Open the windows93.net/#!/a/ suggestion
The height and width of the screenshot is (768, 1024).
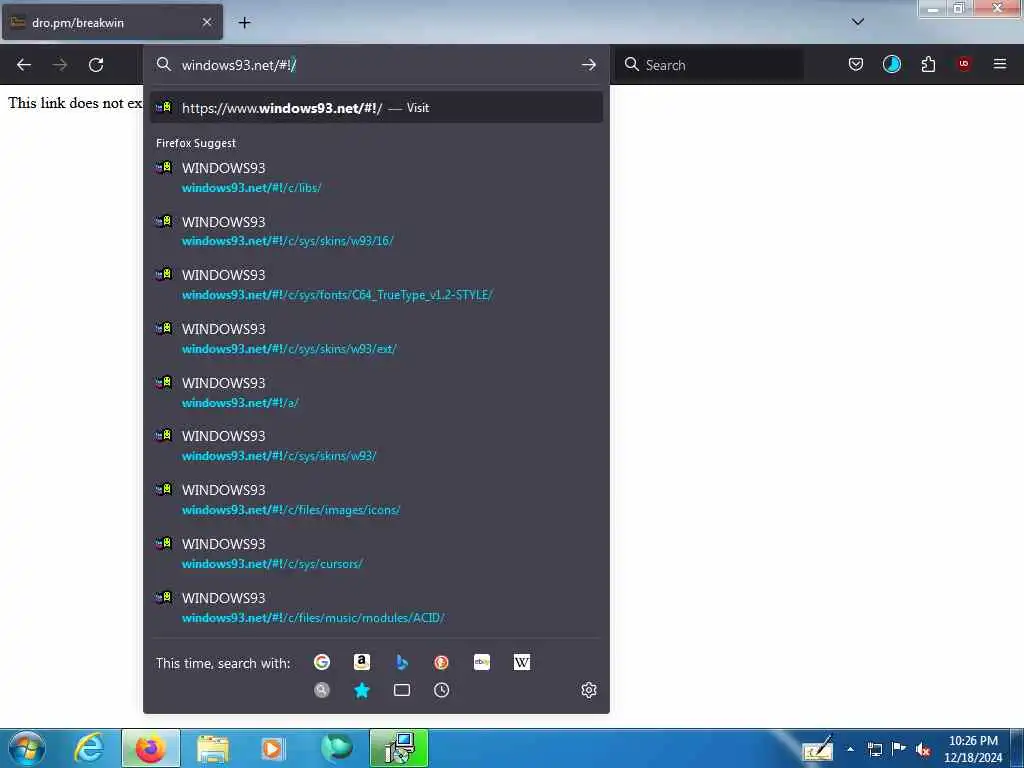pyautogui.click(x=376, y=392)
